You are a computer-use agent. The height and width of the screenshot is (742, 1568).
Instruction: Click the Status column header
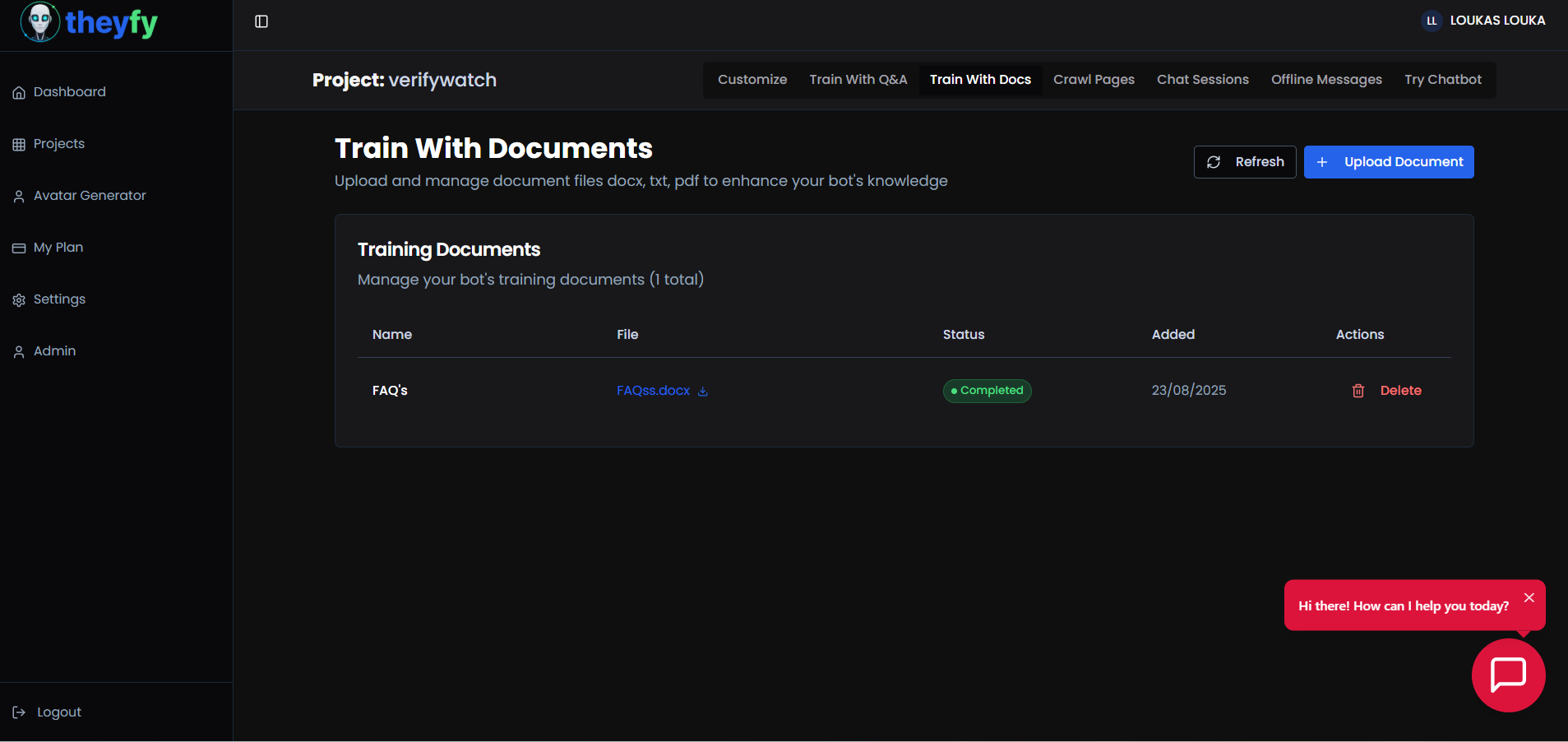point(964,335)
